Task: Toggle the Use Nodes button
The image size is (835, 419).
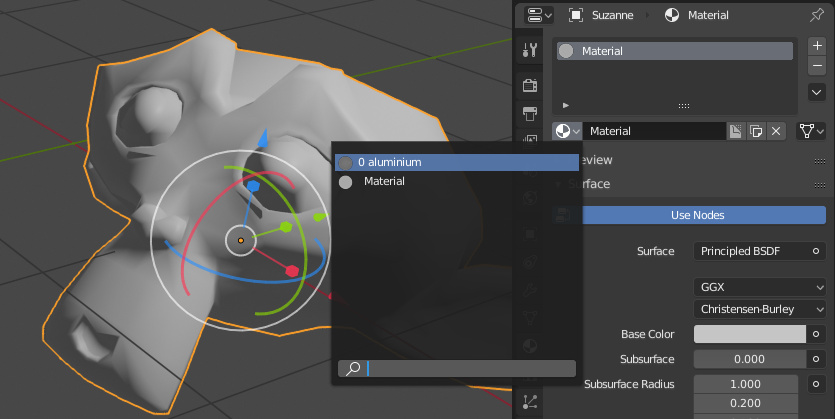Action: pos(697,215)
